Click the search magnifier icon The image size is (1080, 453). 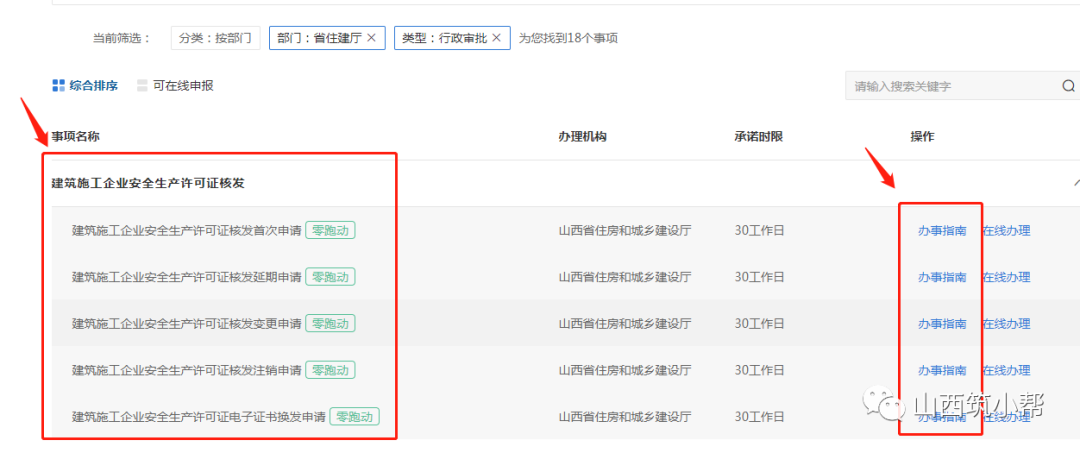point(1068,86)
